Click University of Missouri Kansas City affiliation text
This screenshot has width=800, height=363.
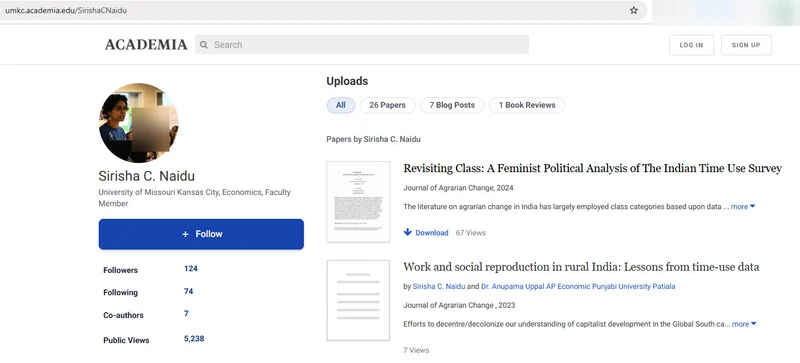coord(194,198)
